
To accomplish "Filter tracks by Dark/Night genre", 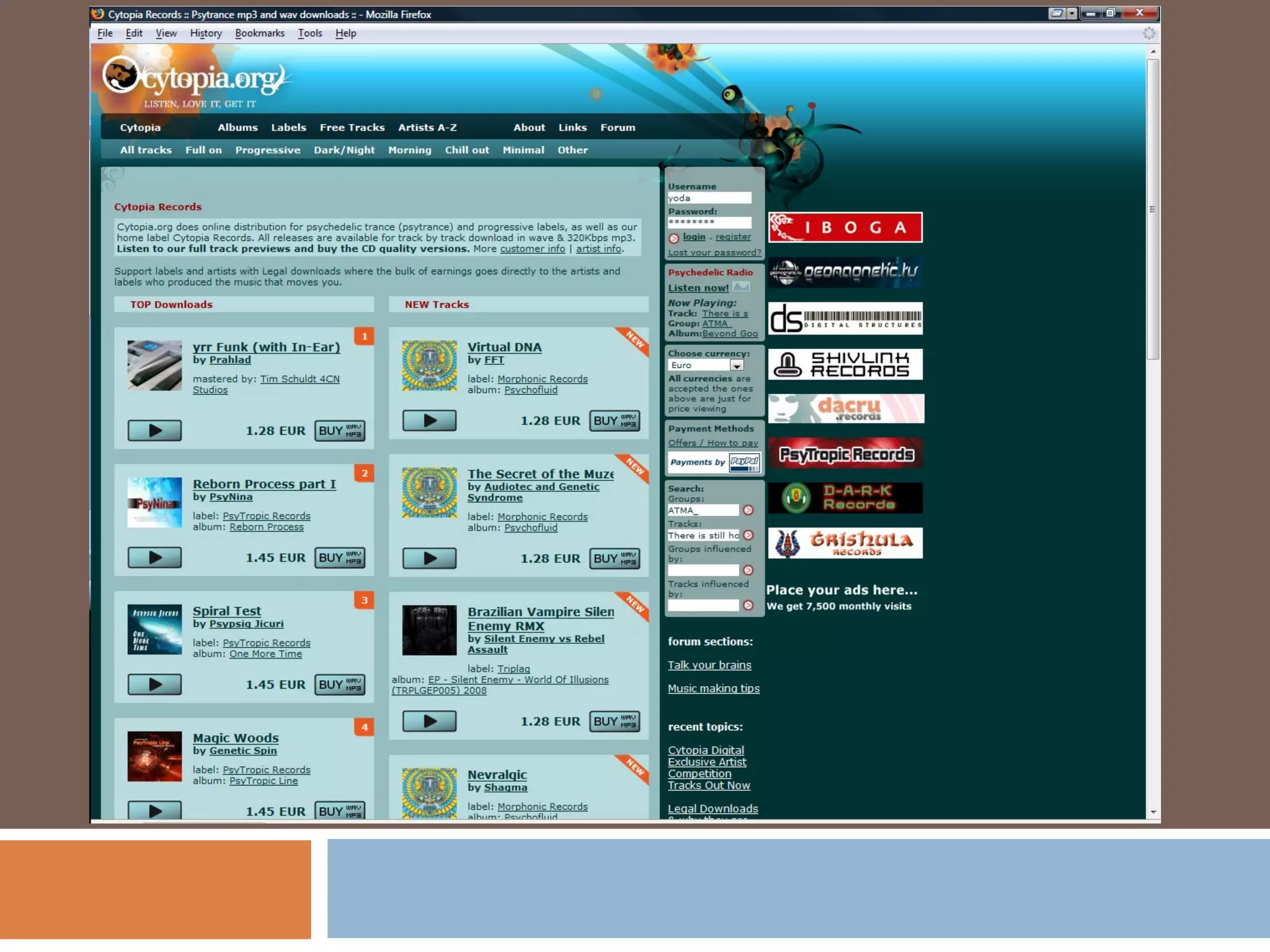I will (x=344, y=150).
